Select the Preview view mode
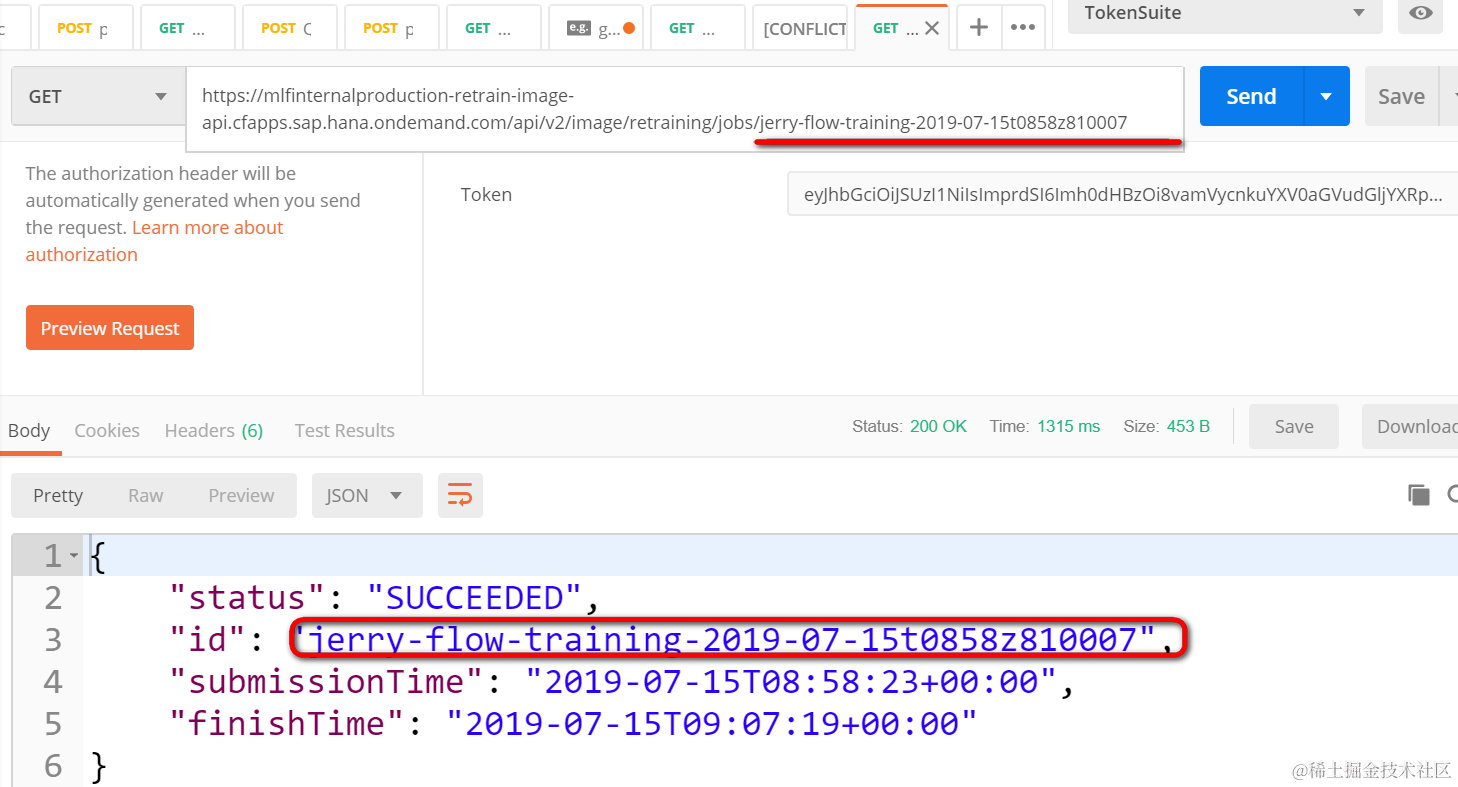This screenshot has height=787, width=1458. click(x=241, y=495)
